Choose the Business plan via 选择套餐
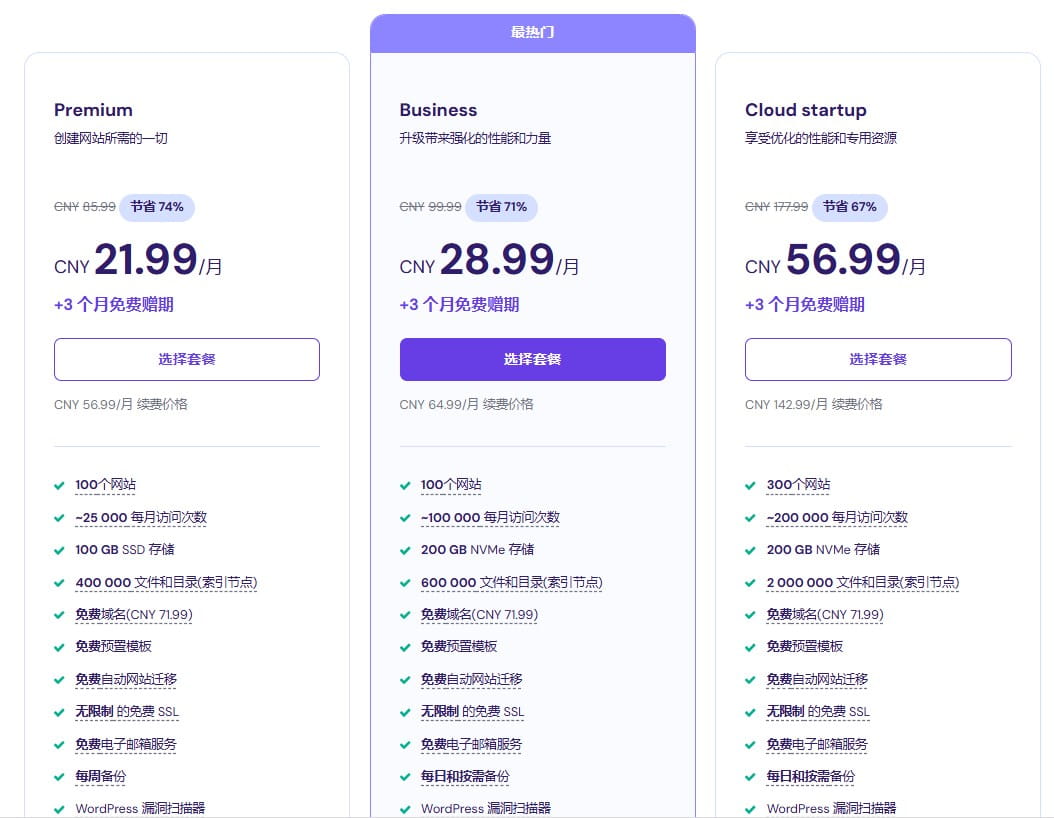Viewport: 1054px width, 818px height. [532, 359]
